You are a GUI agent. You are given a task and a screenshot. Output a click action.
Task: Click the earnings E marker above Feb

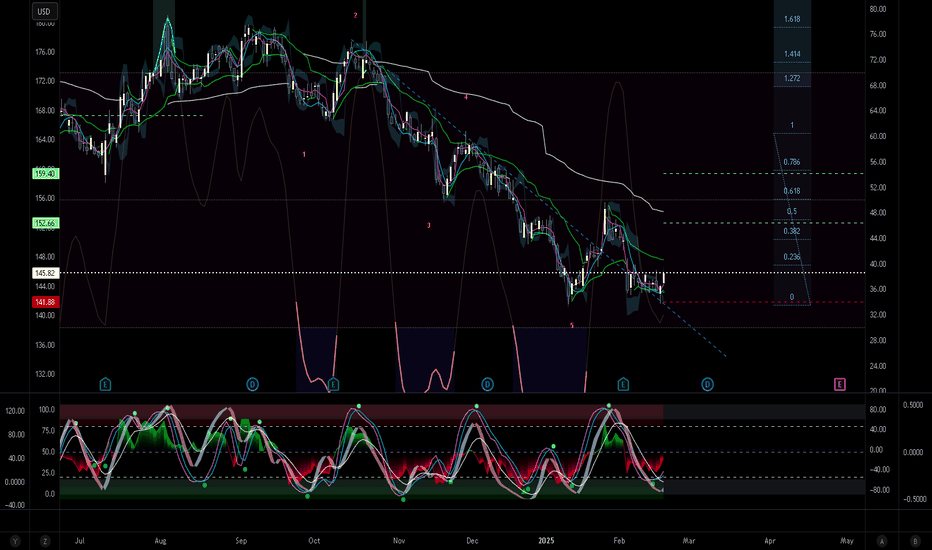coord(623,384)
